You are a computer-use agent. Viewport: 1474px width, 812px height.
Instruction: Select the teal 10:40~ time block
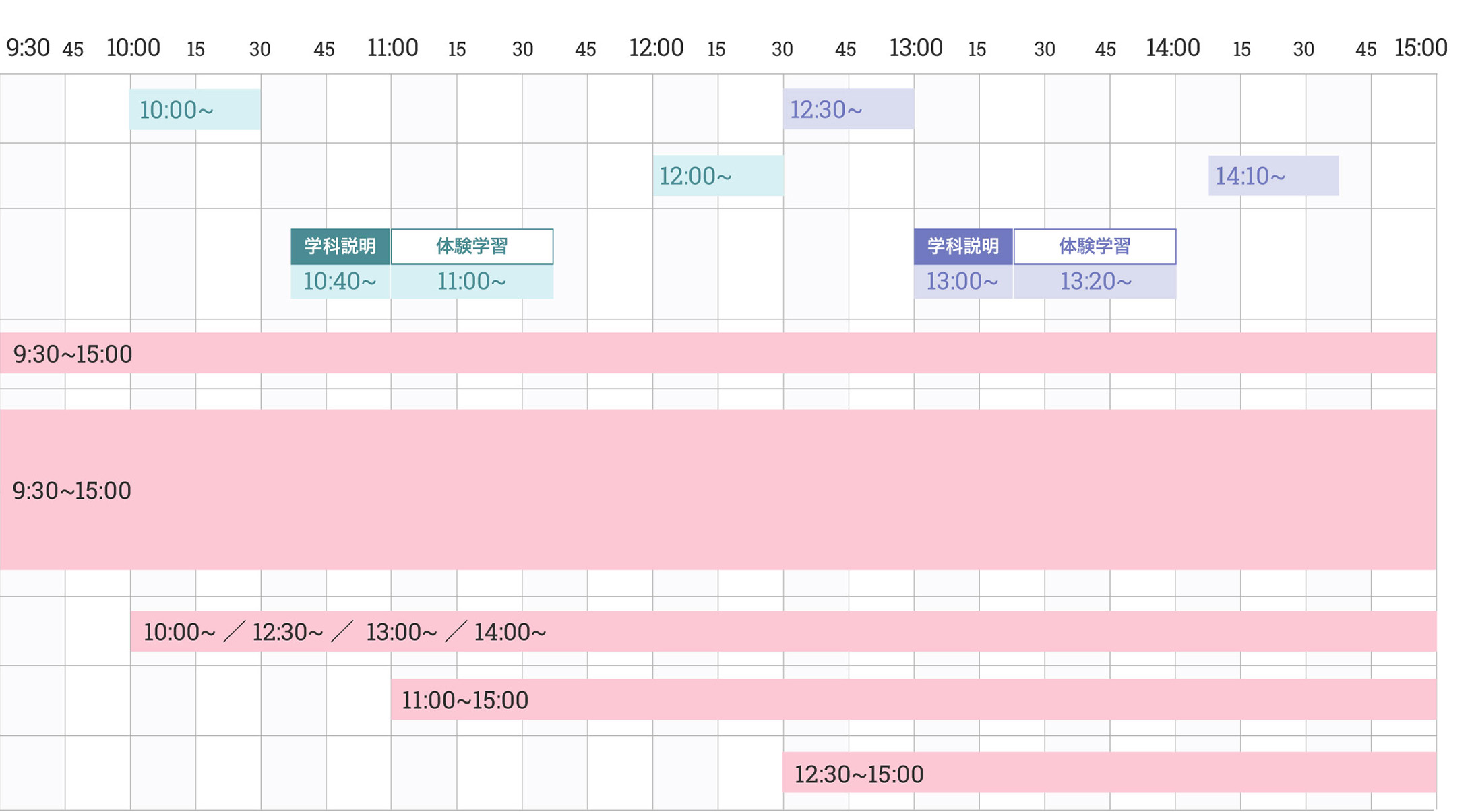click(340, 281)
